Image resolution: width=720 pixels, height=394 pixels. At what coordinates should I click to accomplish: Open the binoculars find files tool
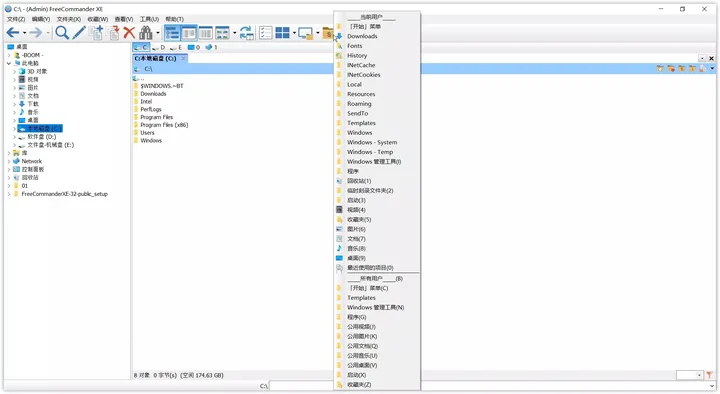tap(146, 33)
